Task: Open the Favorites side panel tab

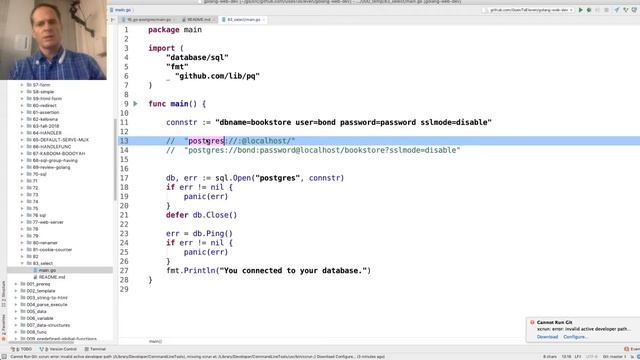Action: (4, 327)
